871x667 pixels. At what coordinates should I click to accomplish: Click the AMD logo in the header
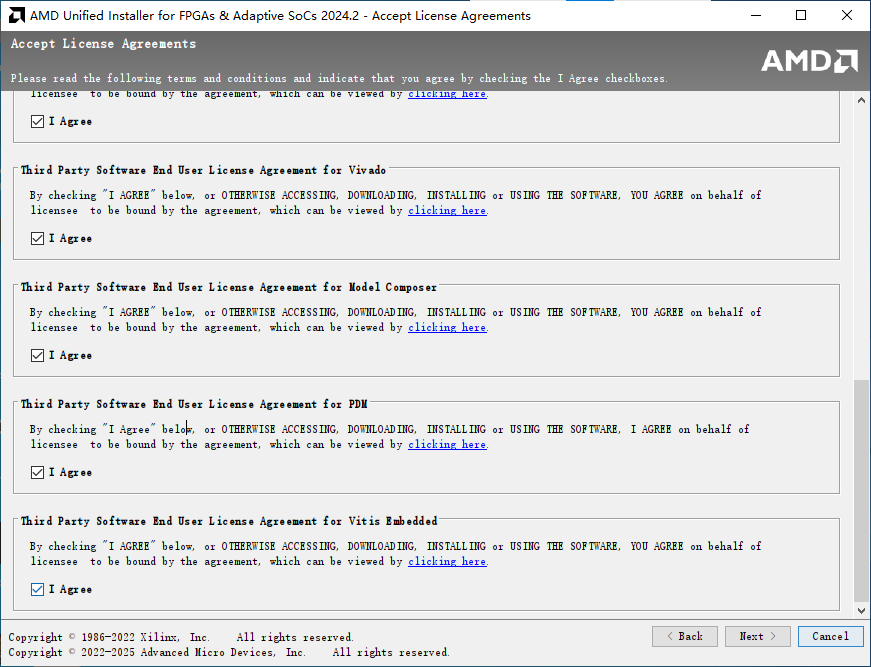(x=809, y=61)
